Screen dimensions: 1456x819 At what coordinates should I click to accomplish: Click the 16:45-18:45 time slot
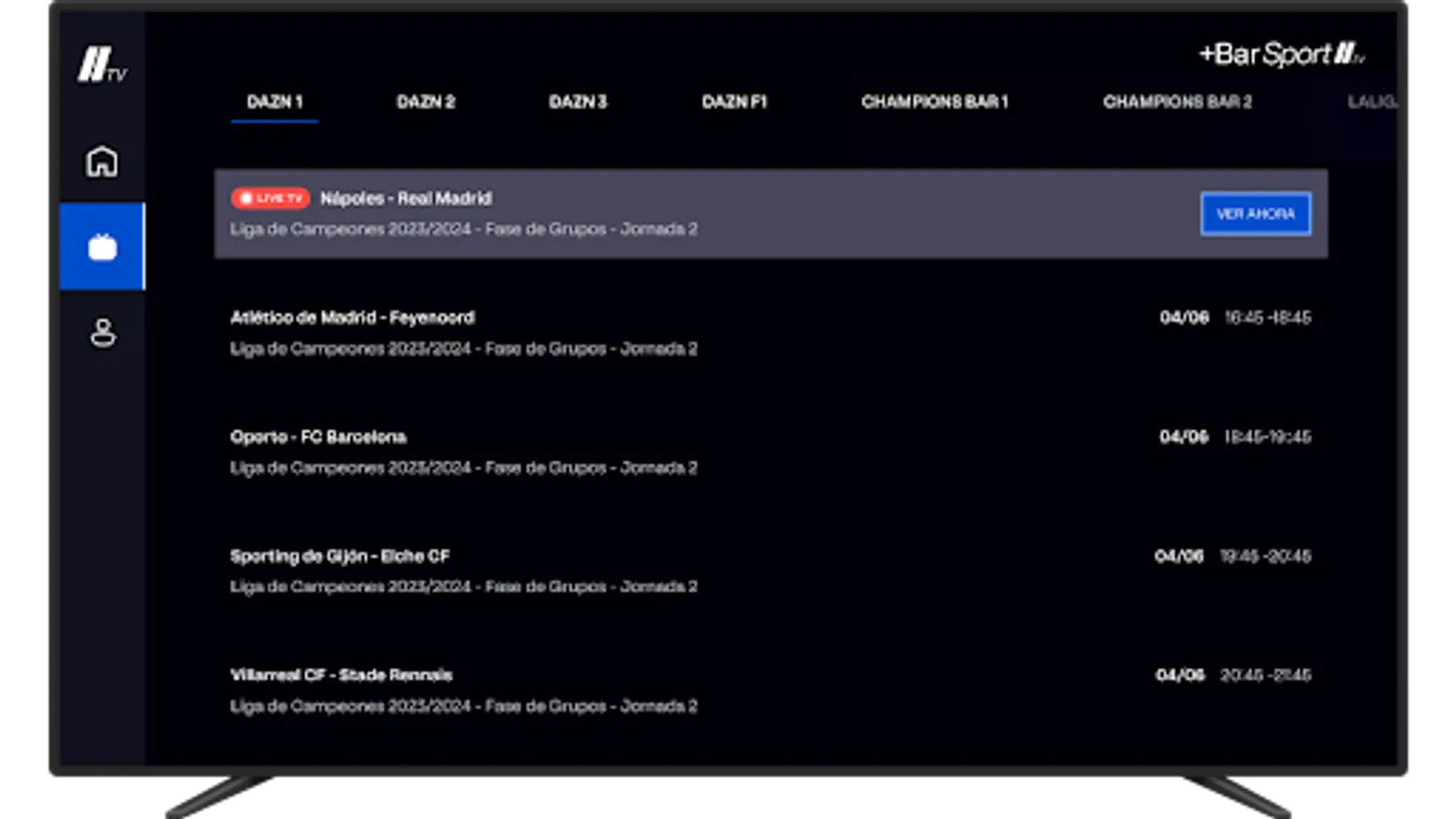click(1268, 318)
